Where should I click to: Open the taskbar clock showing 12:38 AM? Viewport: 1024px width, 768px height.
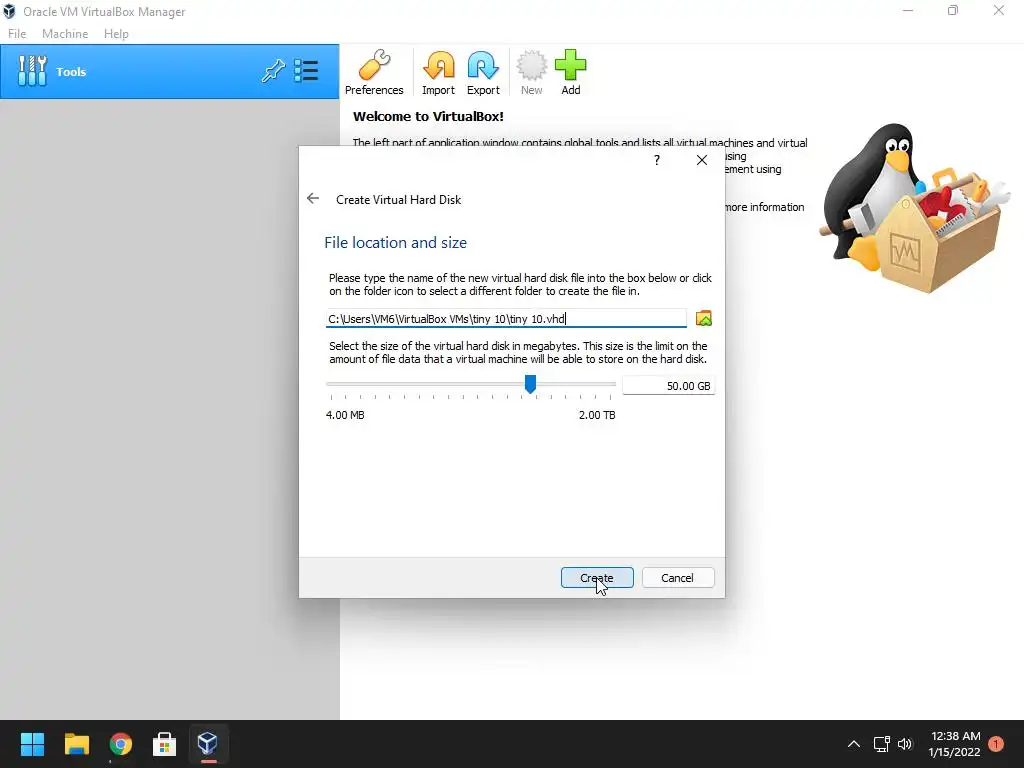click(955, 744)
